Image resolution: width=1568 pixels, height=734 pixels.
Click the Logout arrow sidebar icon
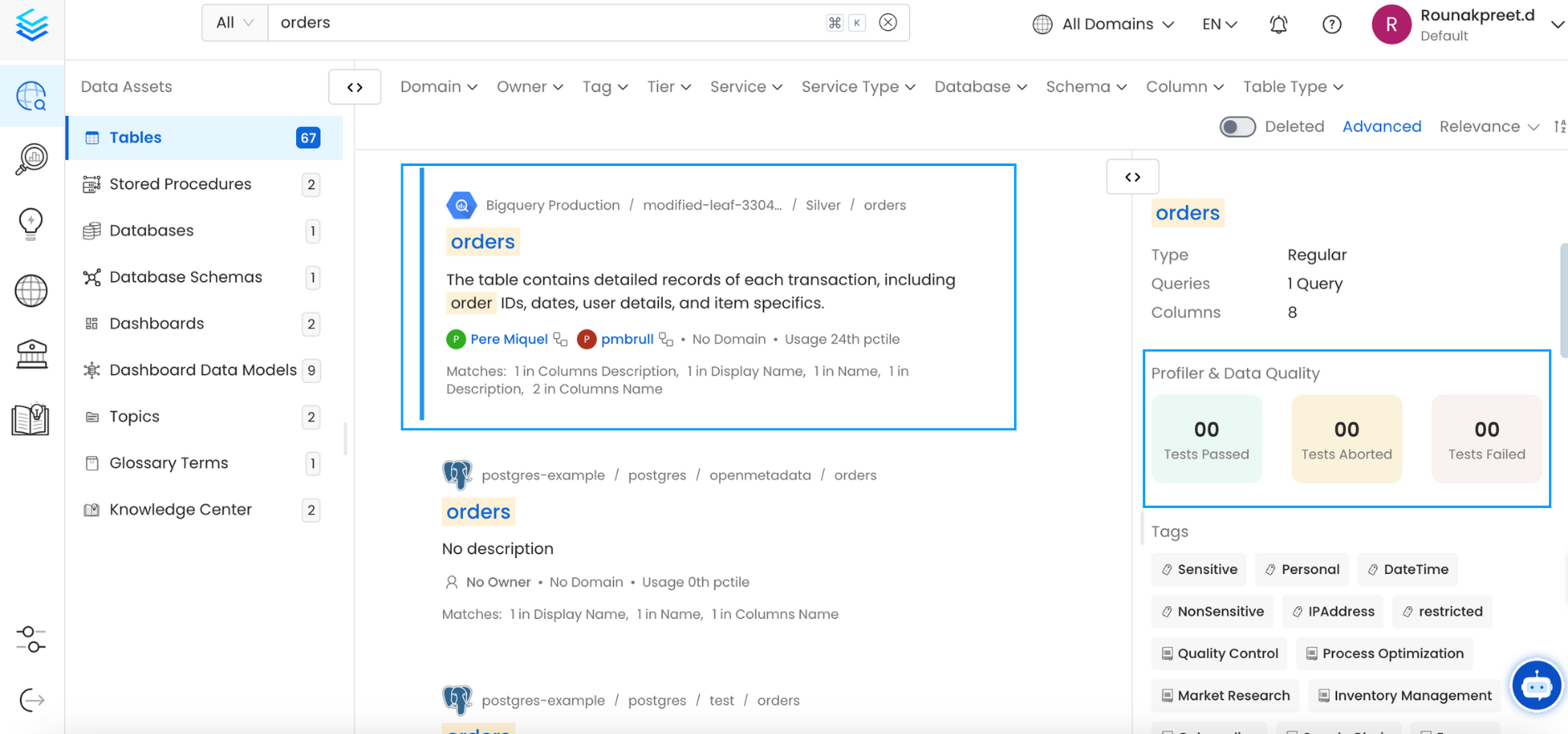click(x=32, y=701)
